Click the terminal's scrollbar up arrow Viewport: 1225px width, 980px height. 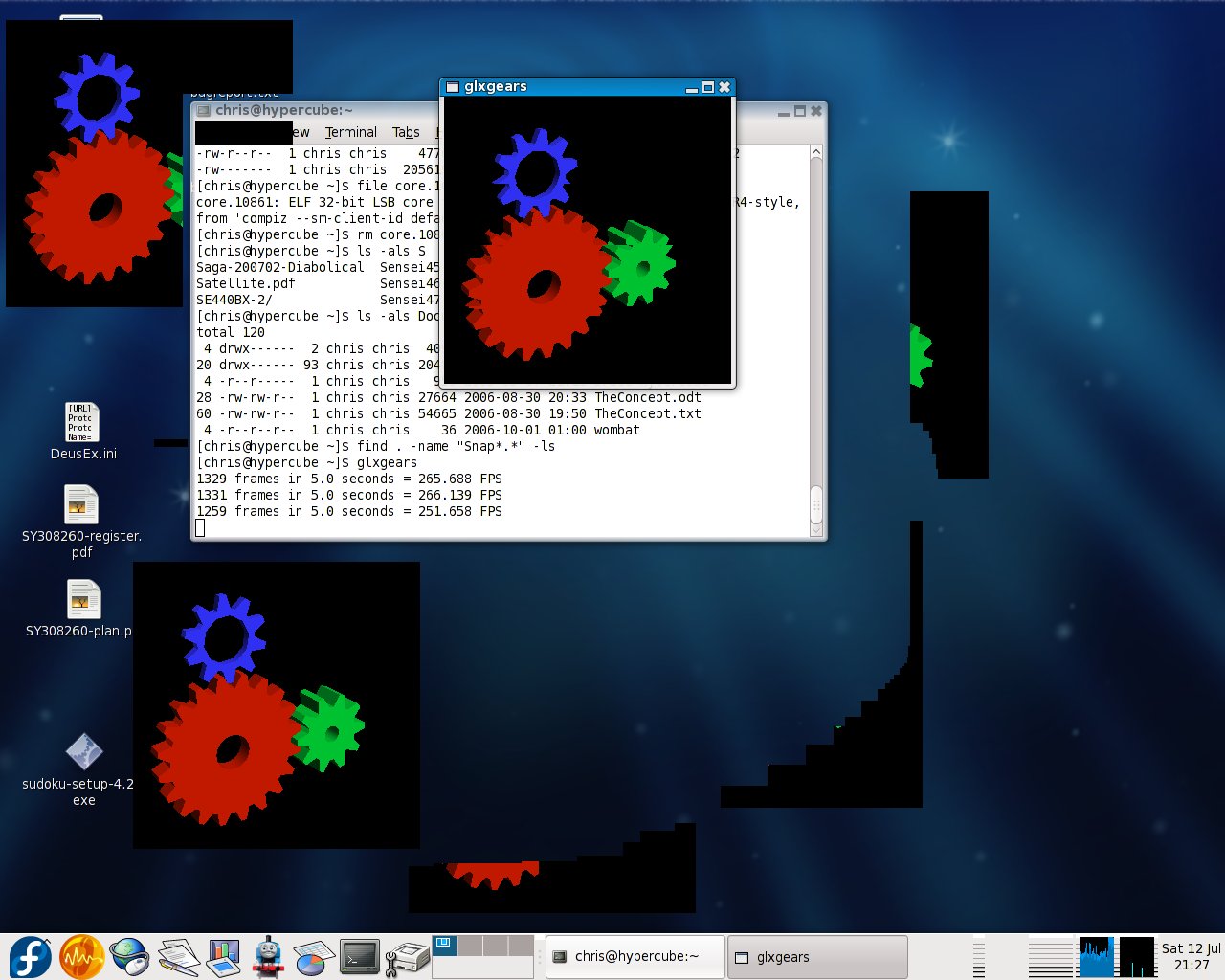pyautogui.click(x=816, y=152)
